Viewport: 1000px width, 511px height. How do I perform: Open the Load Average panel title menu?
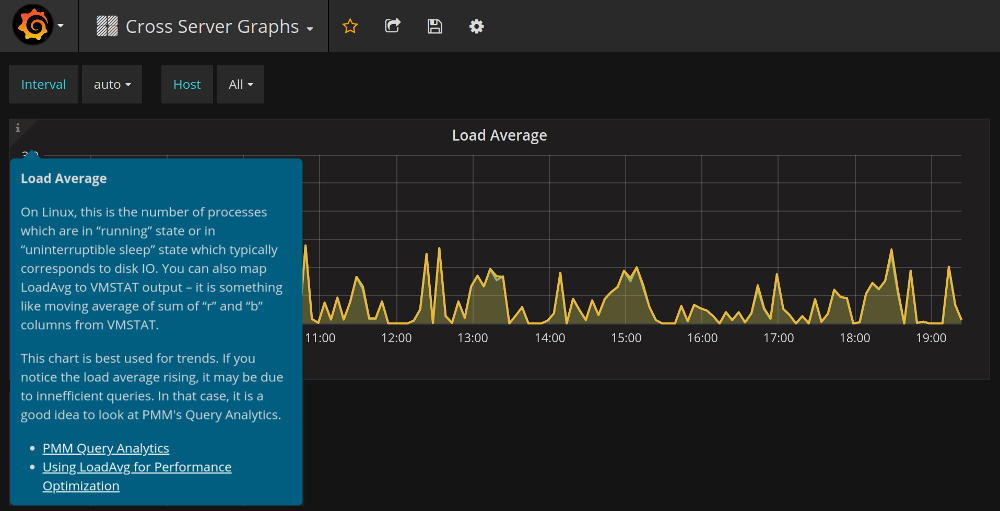499,136
